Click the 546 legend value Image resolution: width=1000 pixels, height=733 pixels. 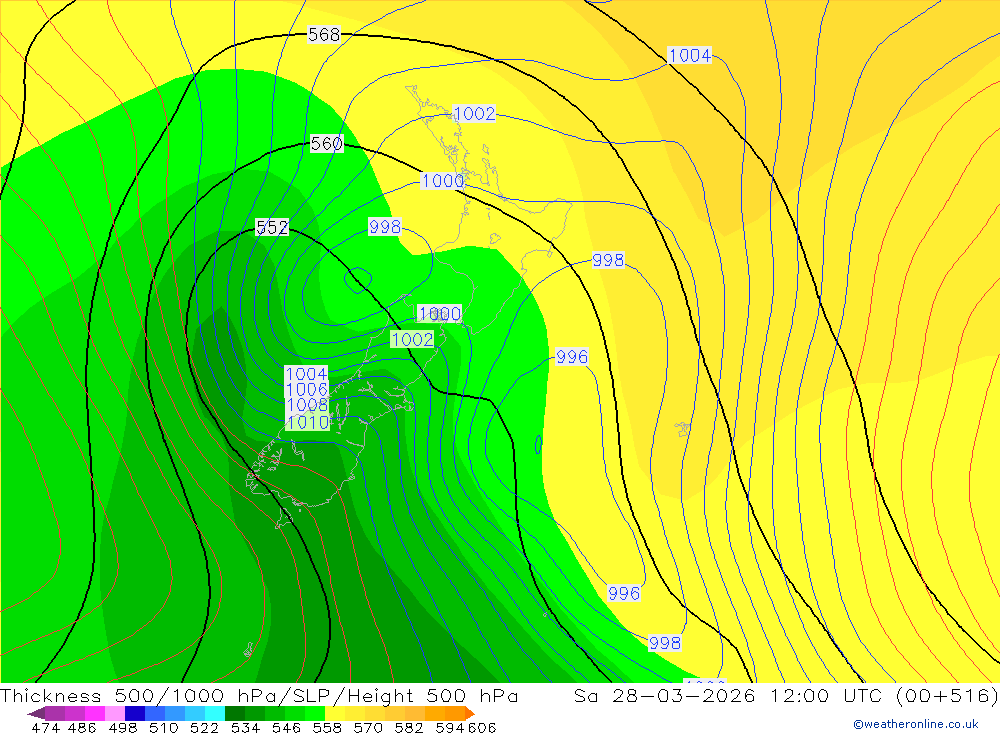tap(286, 727)
